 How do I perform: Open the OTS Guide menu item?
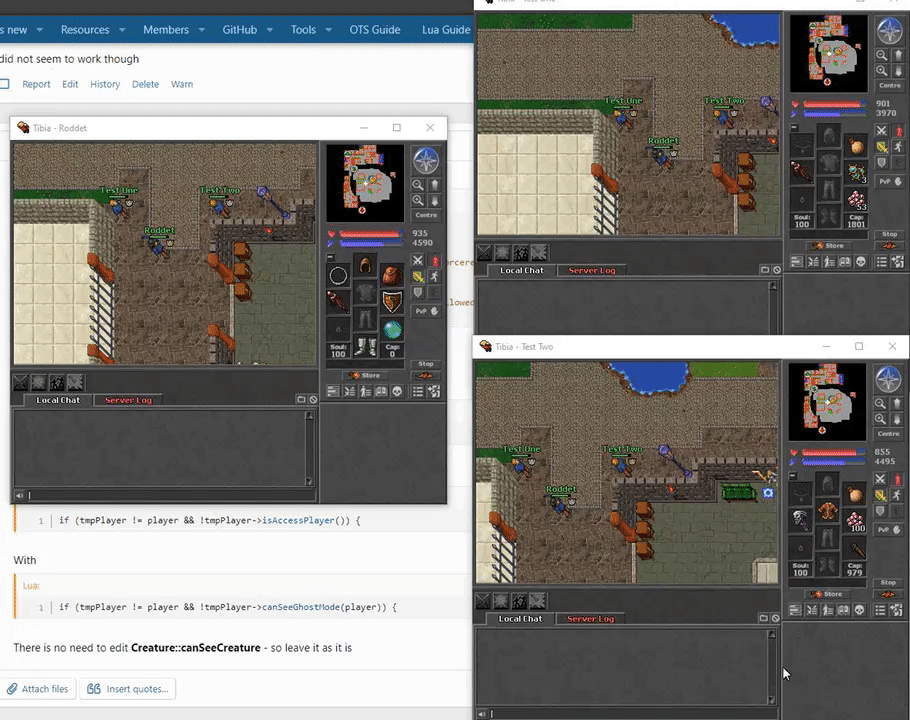pyautogui.click(x=374, y=30)
